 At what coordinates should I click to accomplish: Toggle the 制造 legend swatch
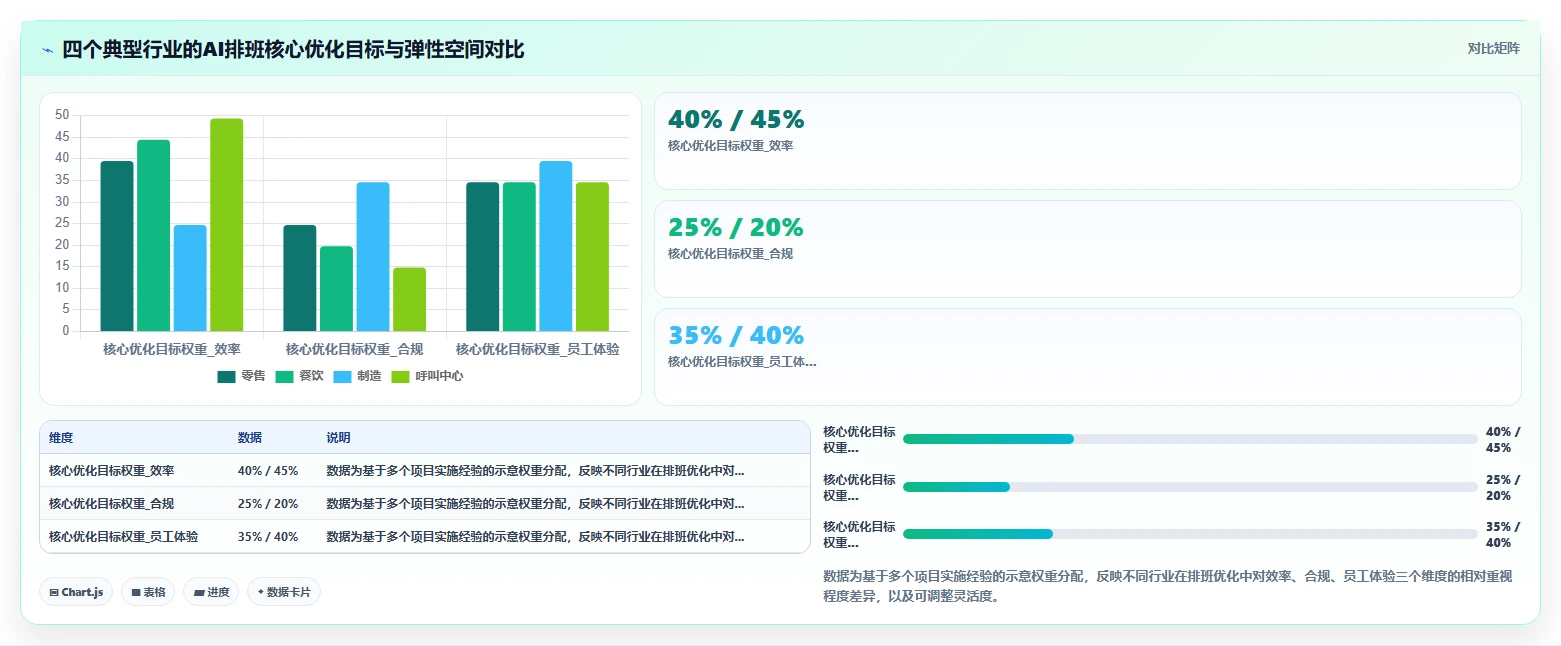coord(342,376)
